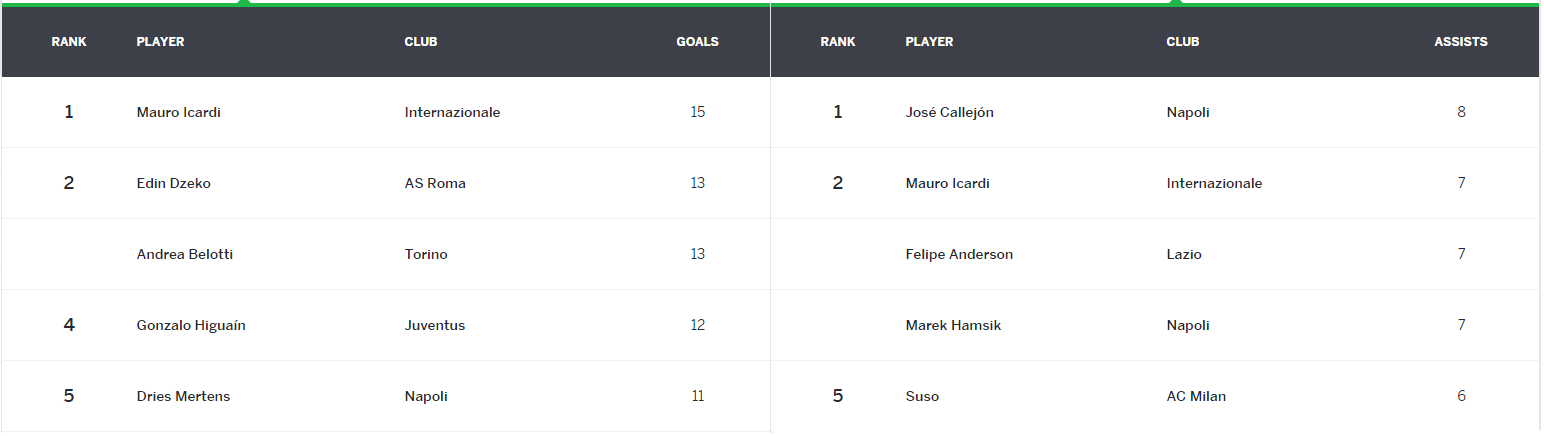Click the GOALS column header
This screenshot has width=1544, height=436.
click(697, 42)
